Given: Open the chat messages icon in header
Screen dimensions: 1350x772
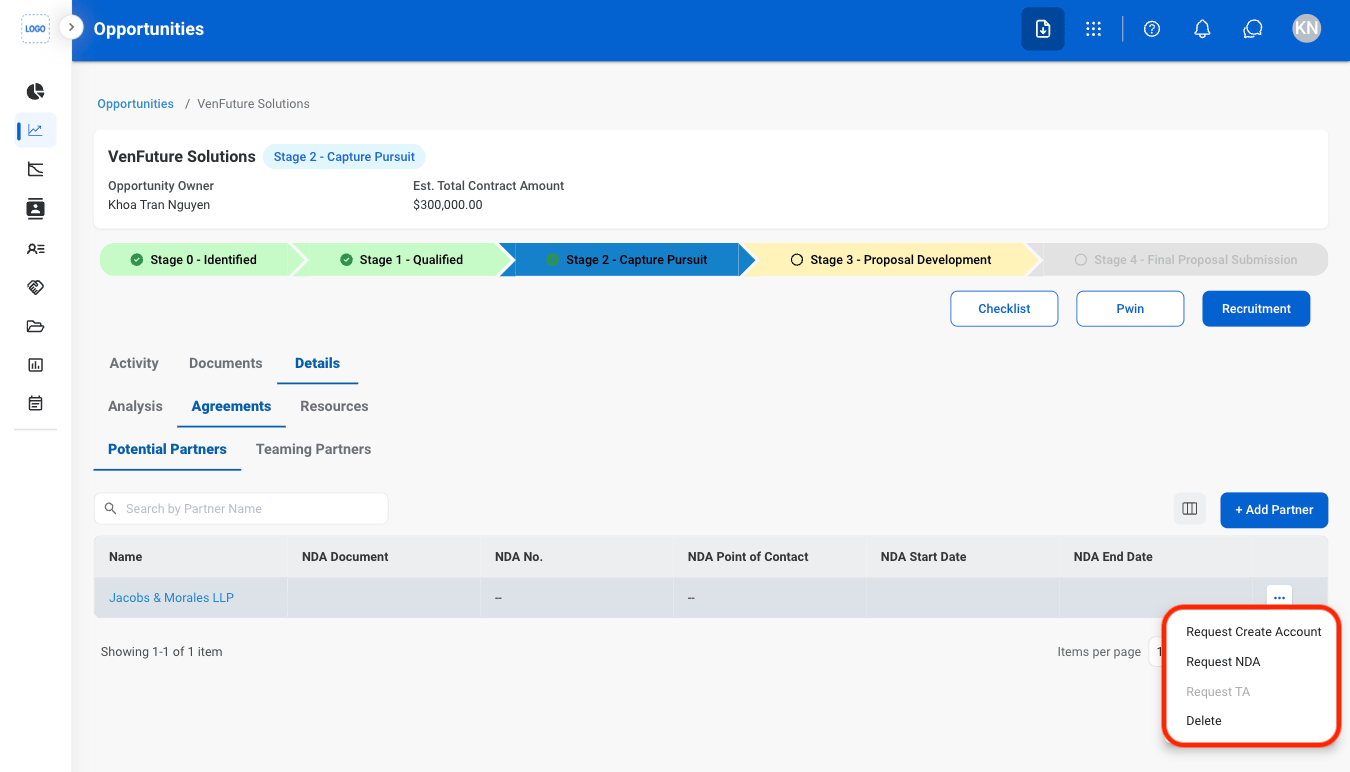Looking at the screenshot, I should coord(1253,29).
